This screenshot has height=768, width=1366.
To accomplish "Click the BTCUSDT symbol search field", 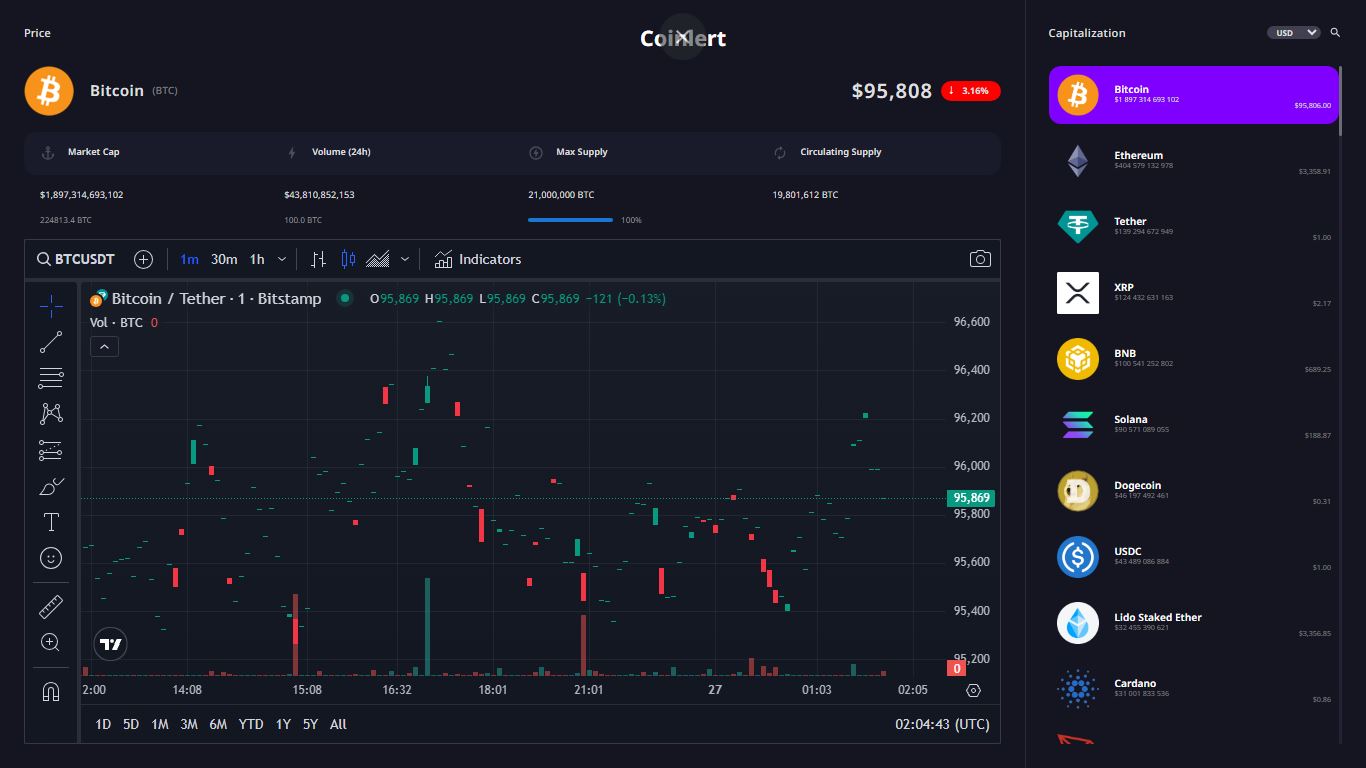I will pos(76,259).
